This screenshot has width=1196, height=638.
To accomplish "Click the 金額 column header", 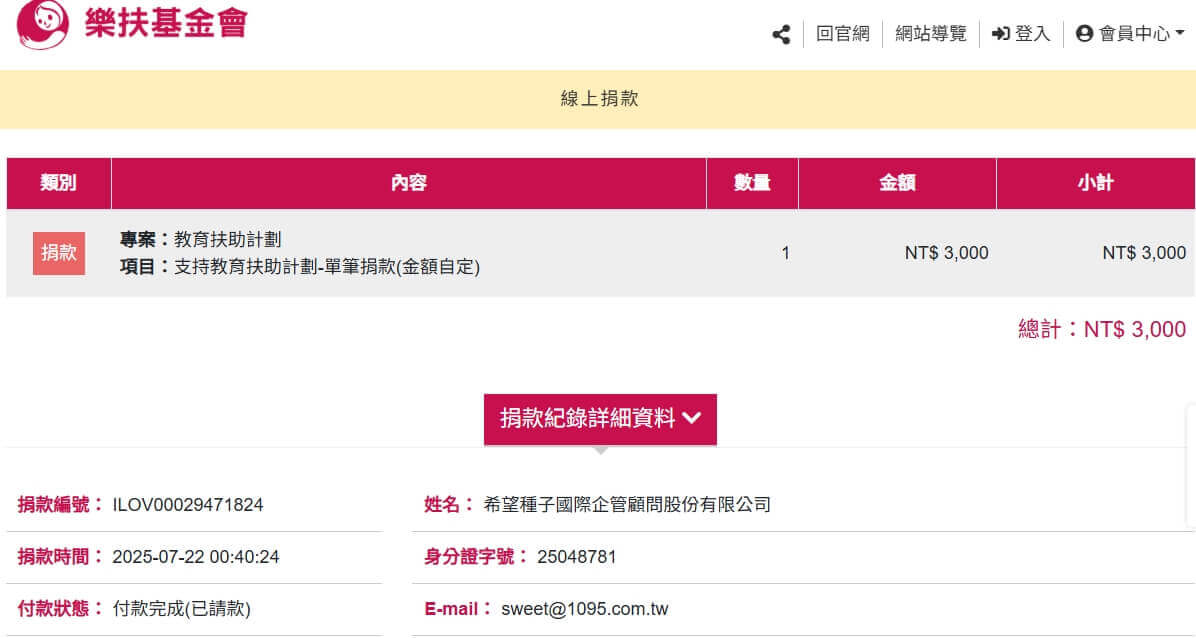I will pos(897,183).
